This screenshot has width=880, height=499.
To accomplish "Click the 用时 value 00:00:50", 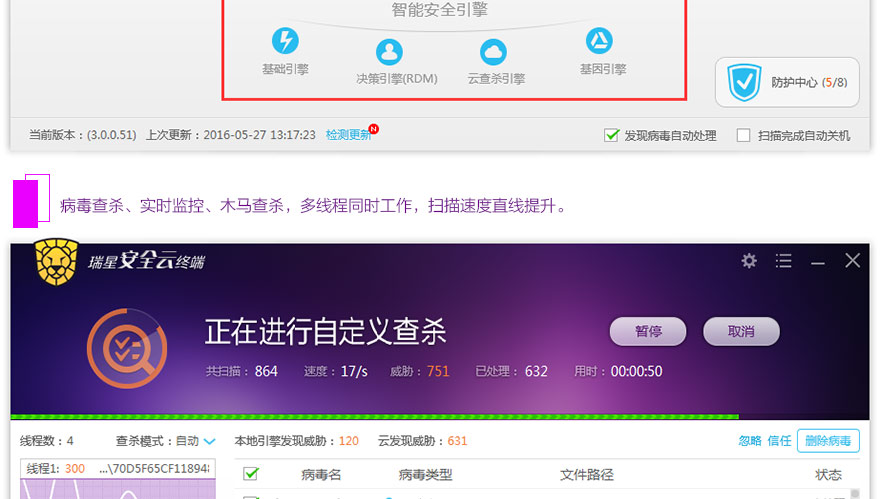I will [x=636, y=371].
